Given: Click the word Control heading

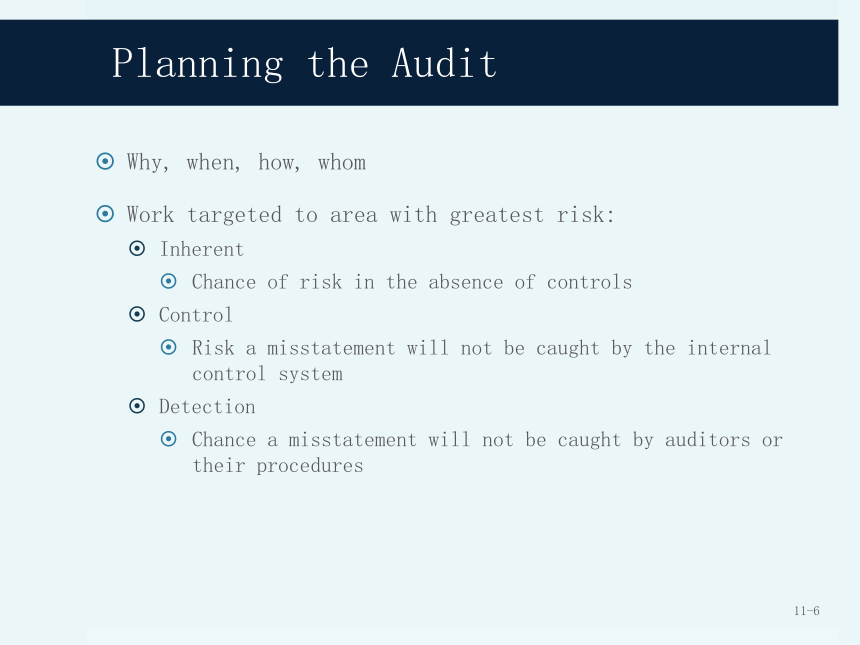Looking at the screenshot, I should tap(196, 315).
